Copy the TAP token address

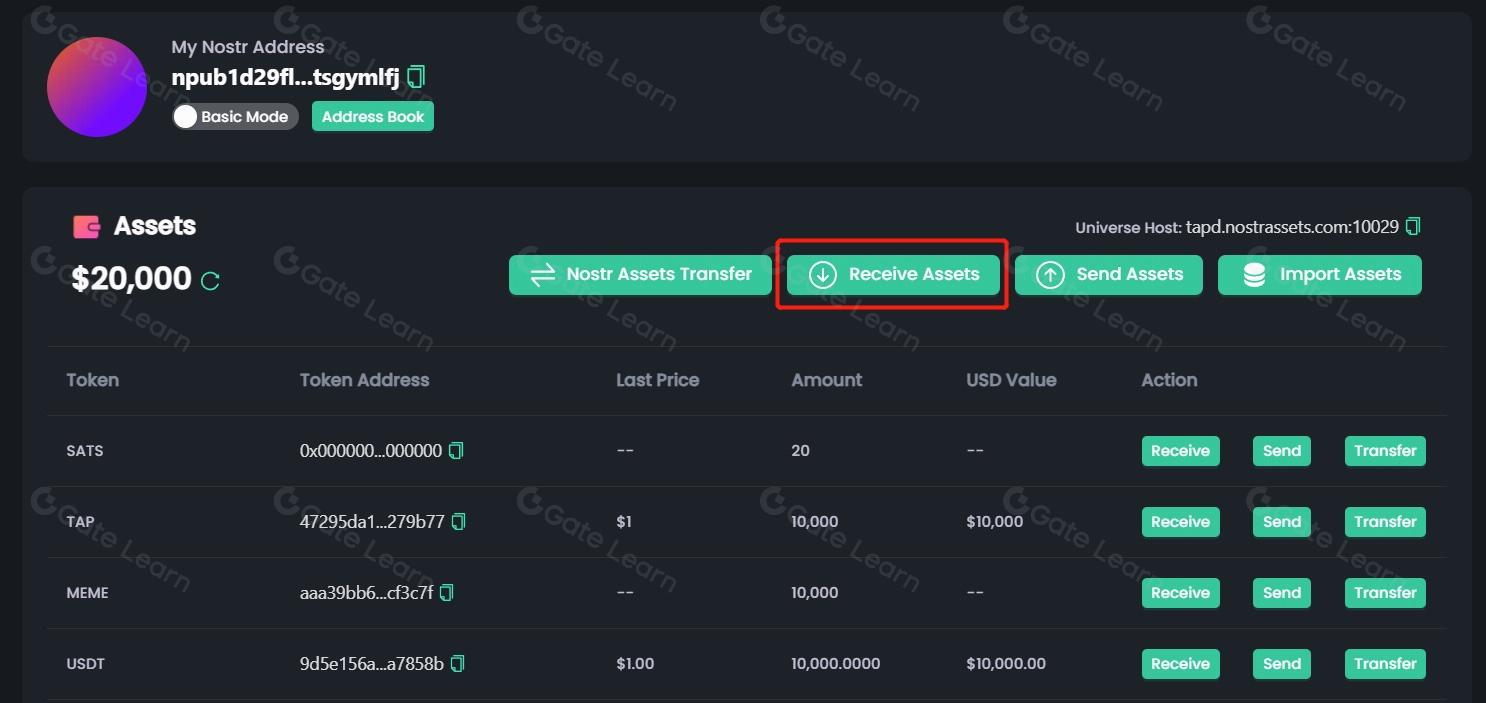click(x=459, y=522)
